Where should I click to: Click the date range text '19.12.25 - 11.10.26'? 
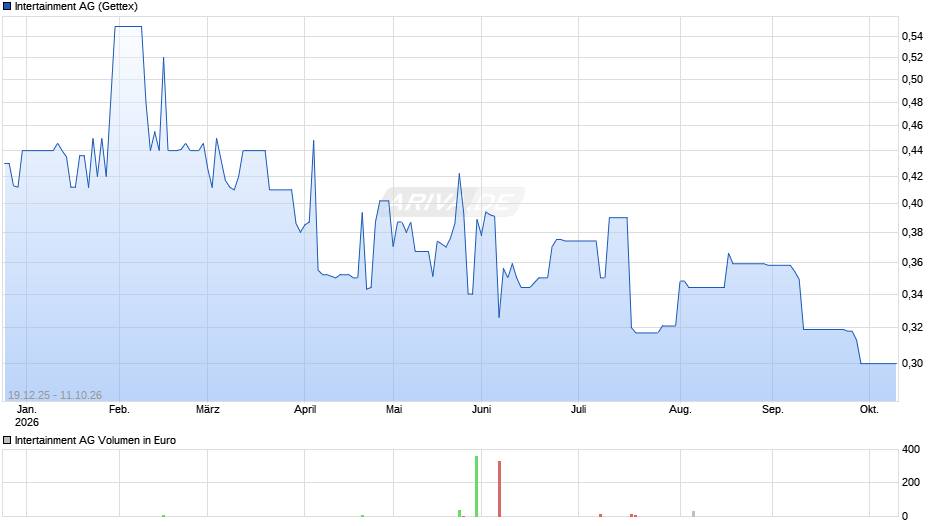click(55, 395)
